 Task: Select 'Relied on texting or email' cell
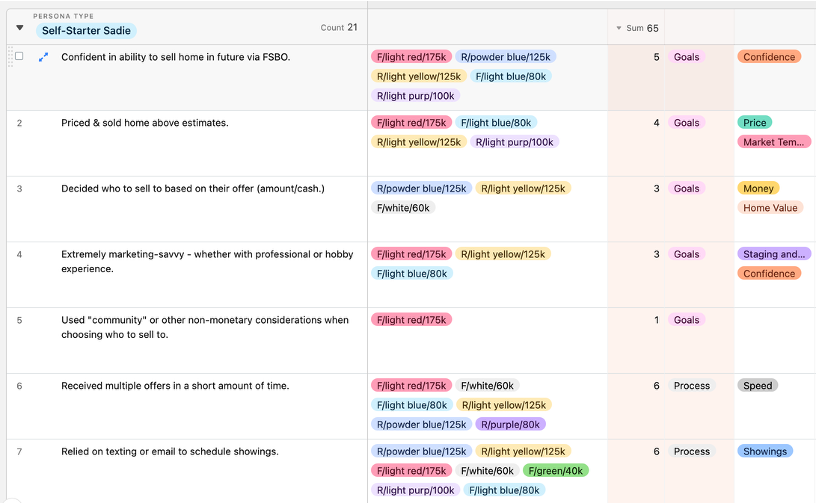tap(170, 451)
